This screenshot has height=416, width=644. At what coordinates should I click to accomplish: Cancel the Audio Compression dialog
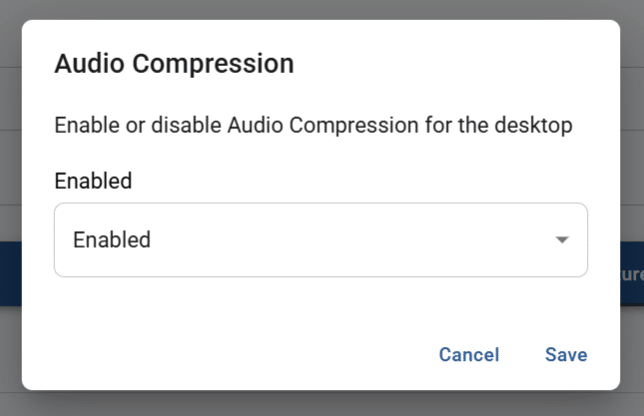coord(468,355)
